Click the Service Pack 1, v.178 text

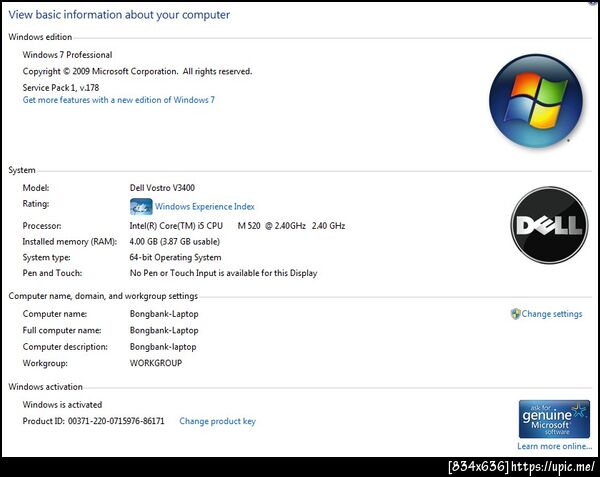61,88
